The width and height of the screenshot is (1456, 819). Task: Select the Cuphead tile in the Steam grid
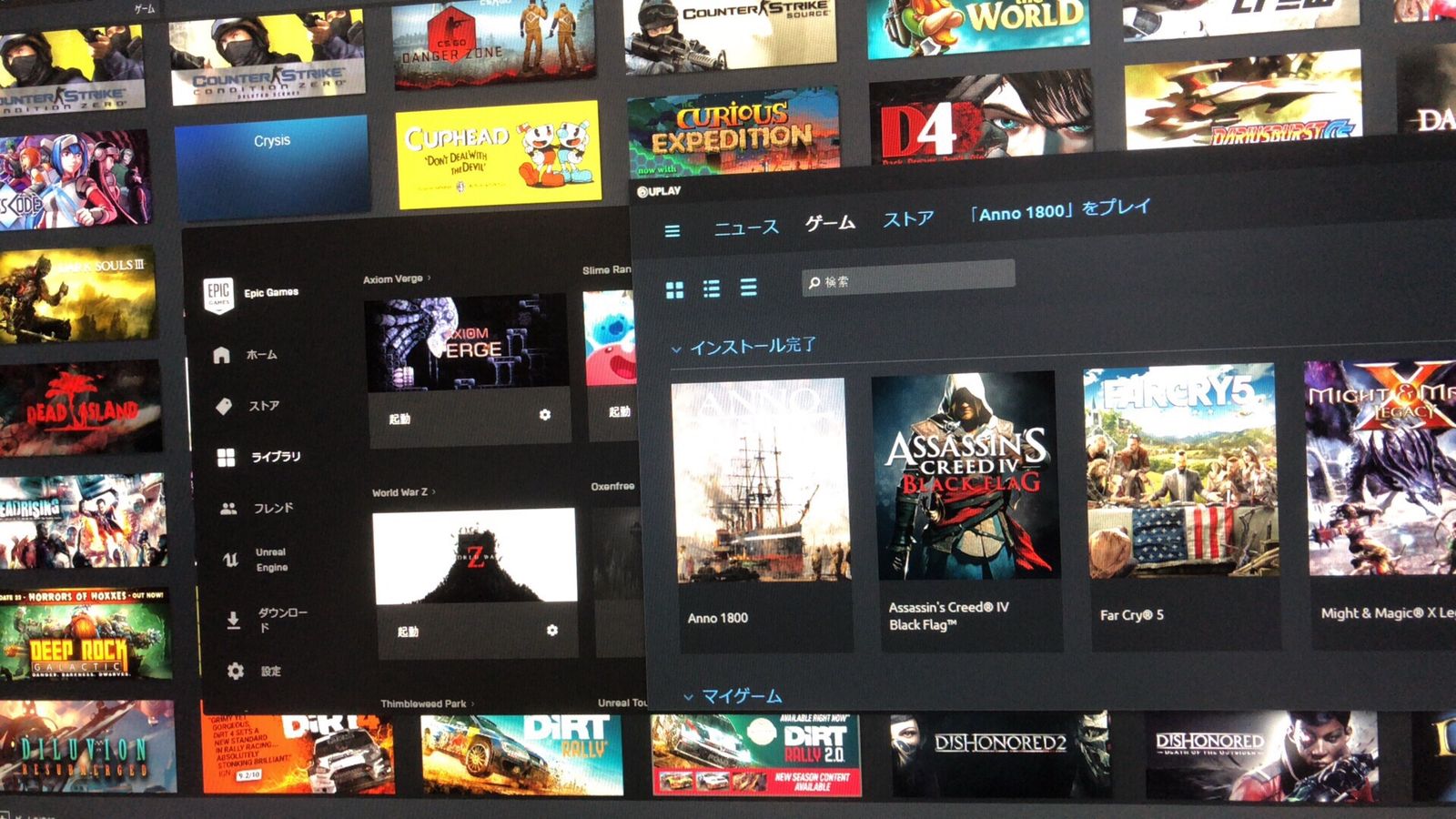pyautogui.click(x=499, y=154)
